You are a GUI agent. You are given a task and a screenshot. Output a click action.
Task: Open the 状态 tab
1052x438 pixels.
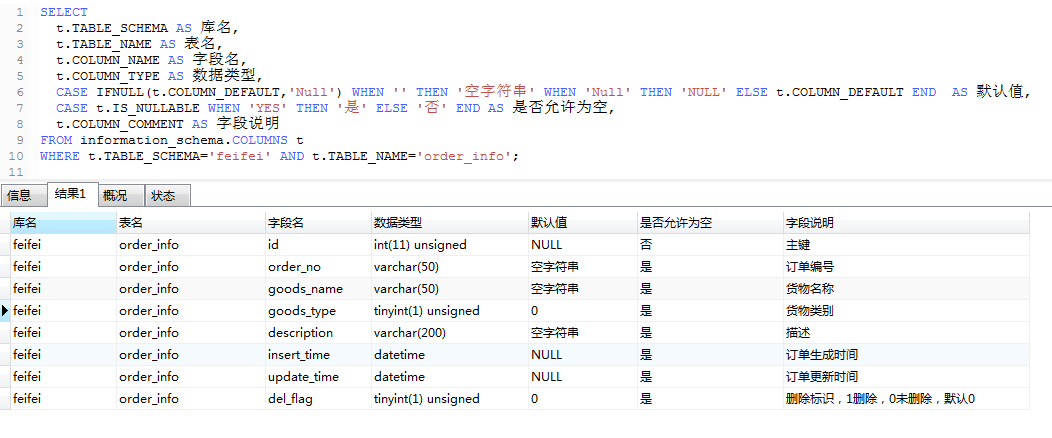pyautogui.click(x=168, y=195)
